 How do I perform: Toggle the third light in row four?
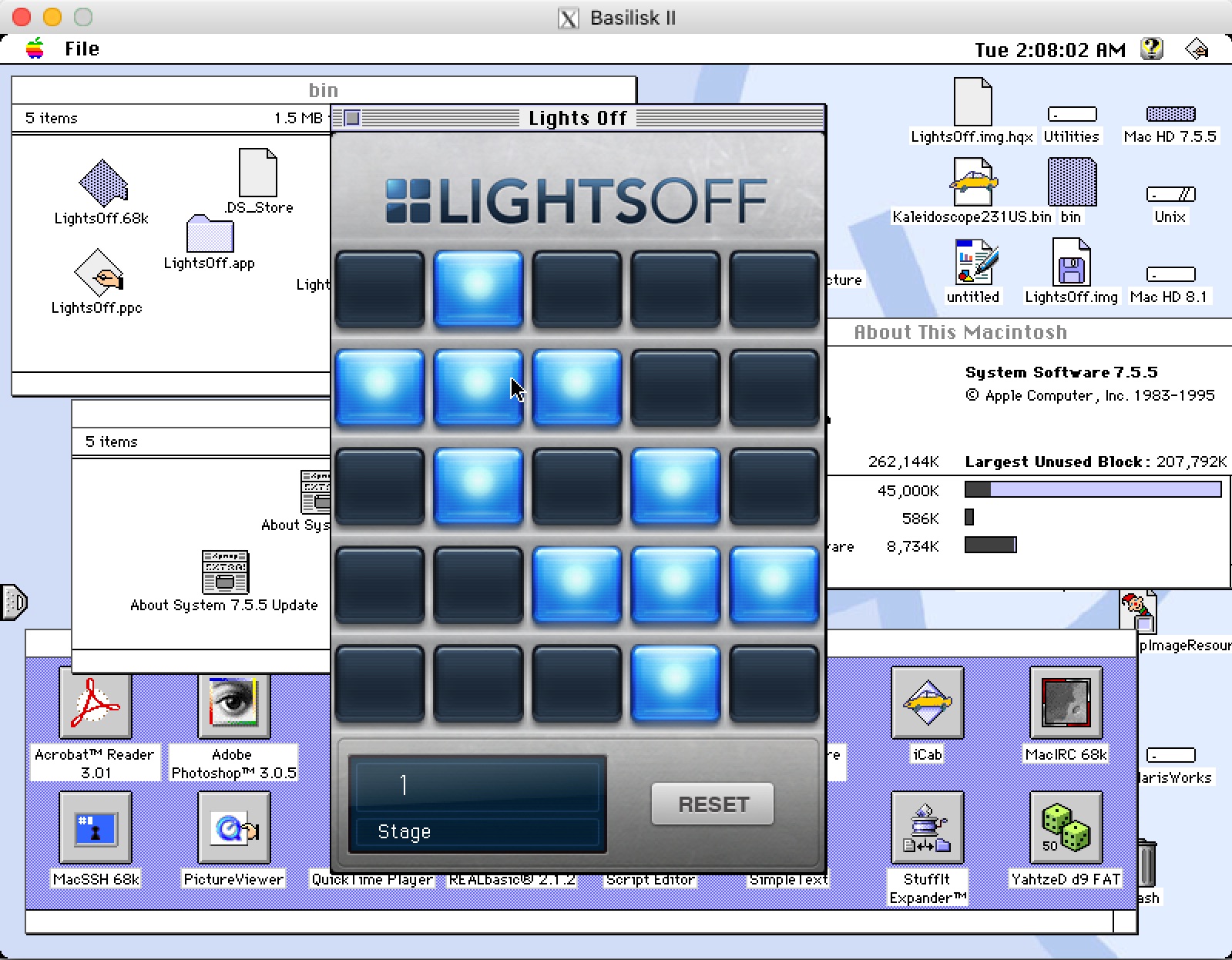click(577, 584)
